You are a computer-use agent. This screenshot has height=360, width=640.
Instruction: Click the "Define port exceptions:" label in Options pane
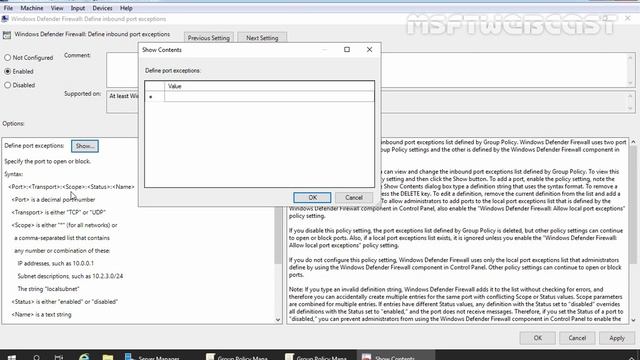[34, 146]
